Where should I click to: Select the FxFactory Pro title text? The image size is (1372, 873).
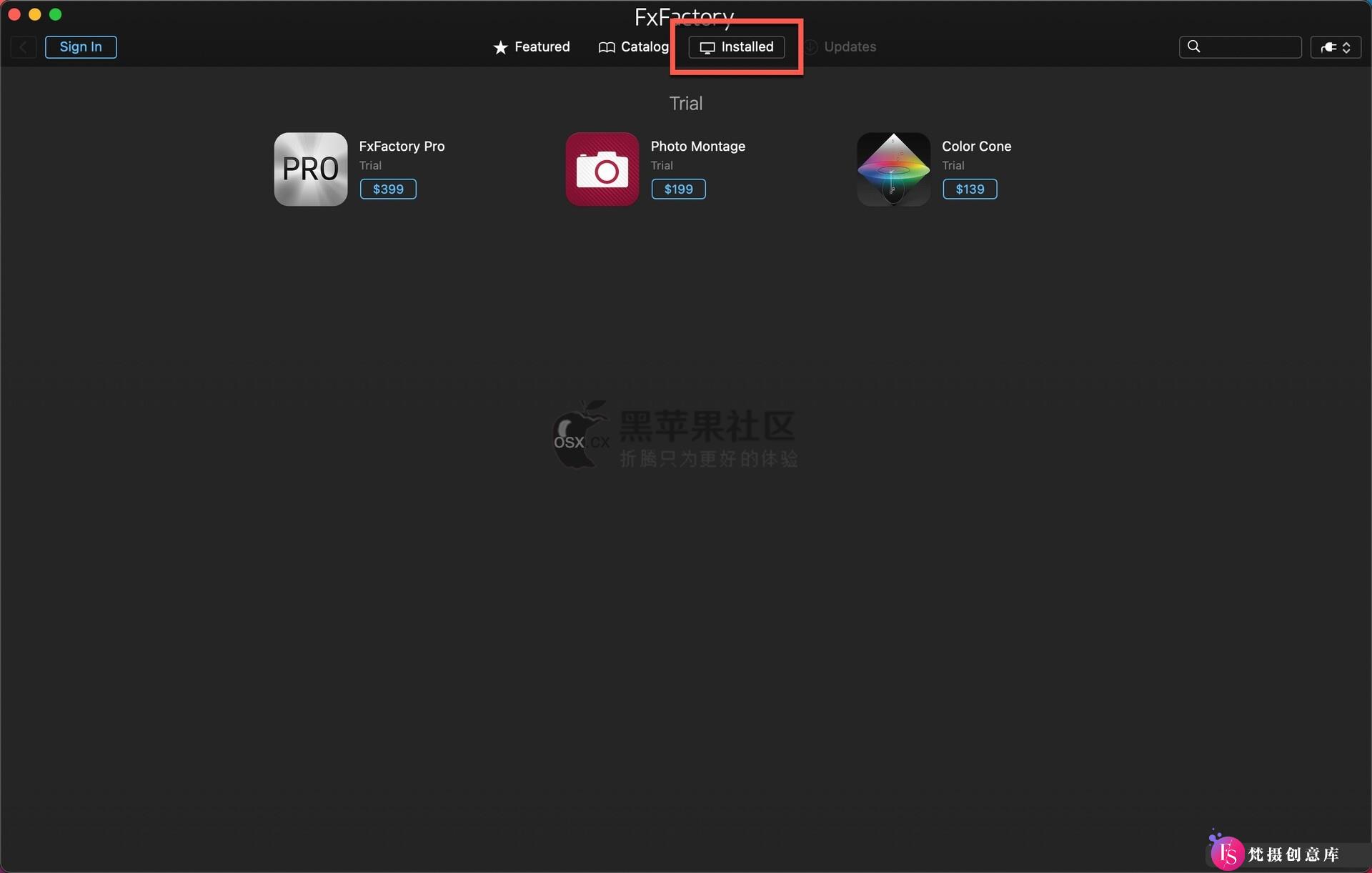pos(402,147)
